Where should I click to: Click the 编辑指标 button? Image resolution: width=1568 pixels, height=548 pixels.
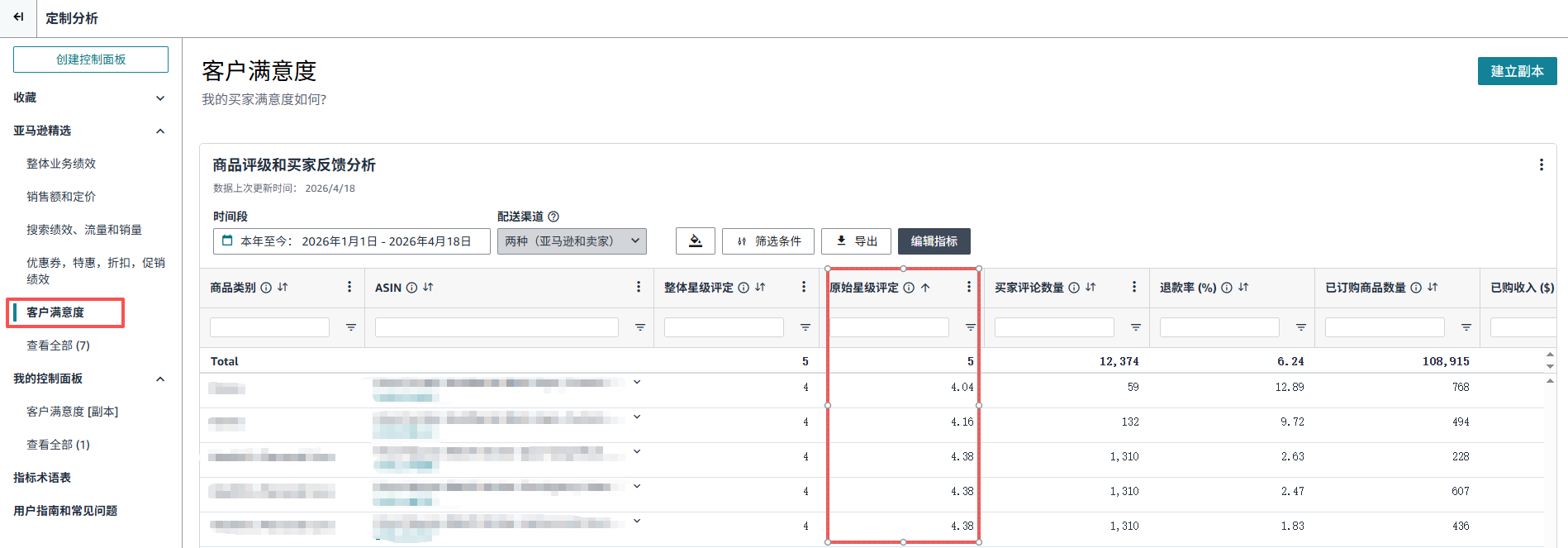click(934, 241)
